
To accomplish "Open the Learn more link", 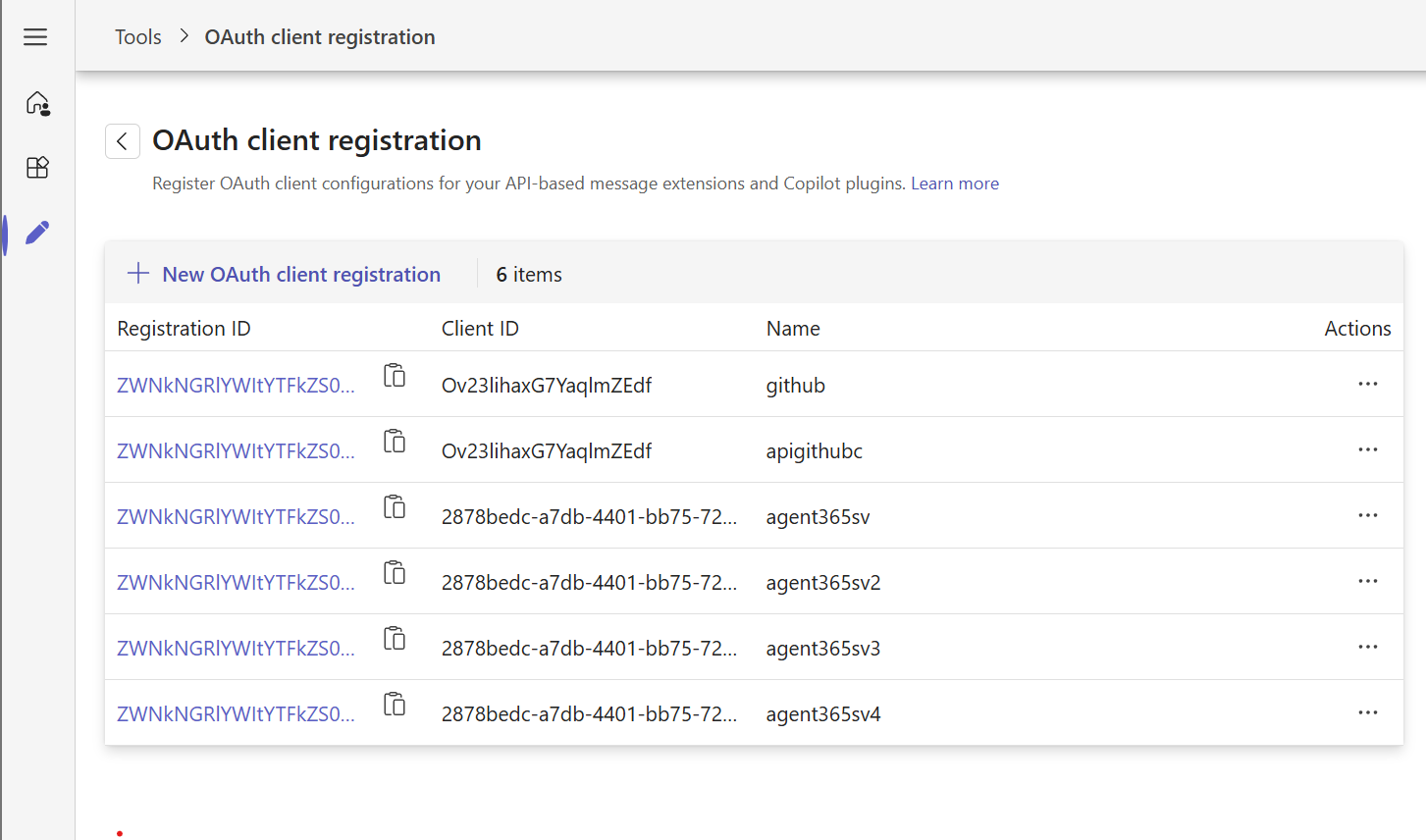I will pyautogui.click(x=954, y=184).
